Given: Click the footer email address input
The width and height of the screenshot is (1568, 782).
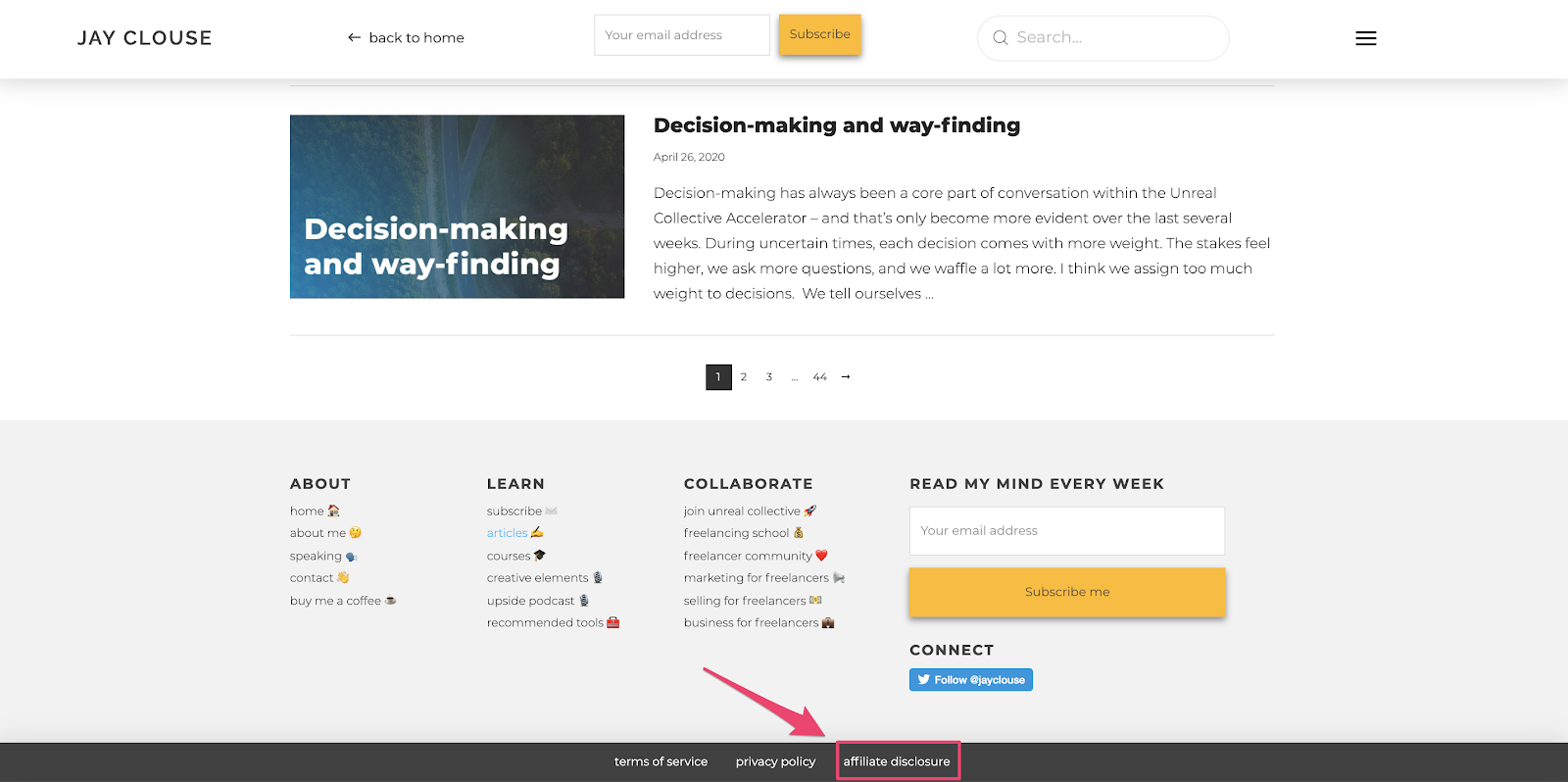Looking at the screenshot, I should pos(1067,531).
